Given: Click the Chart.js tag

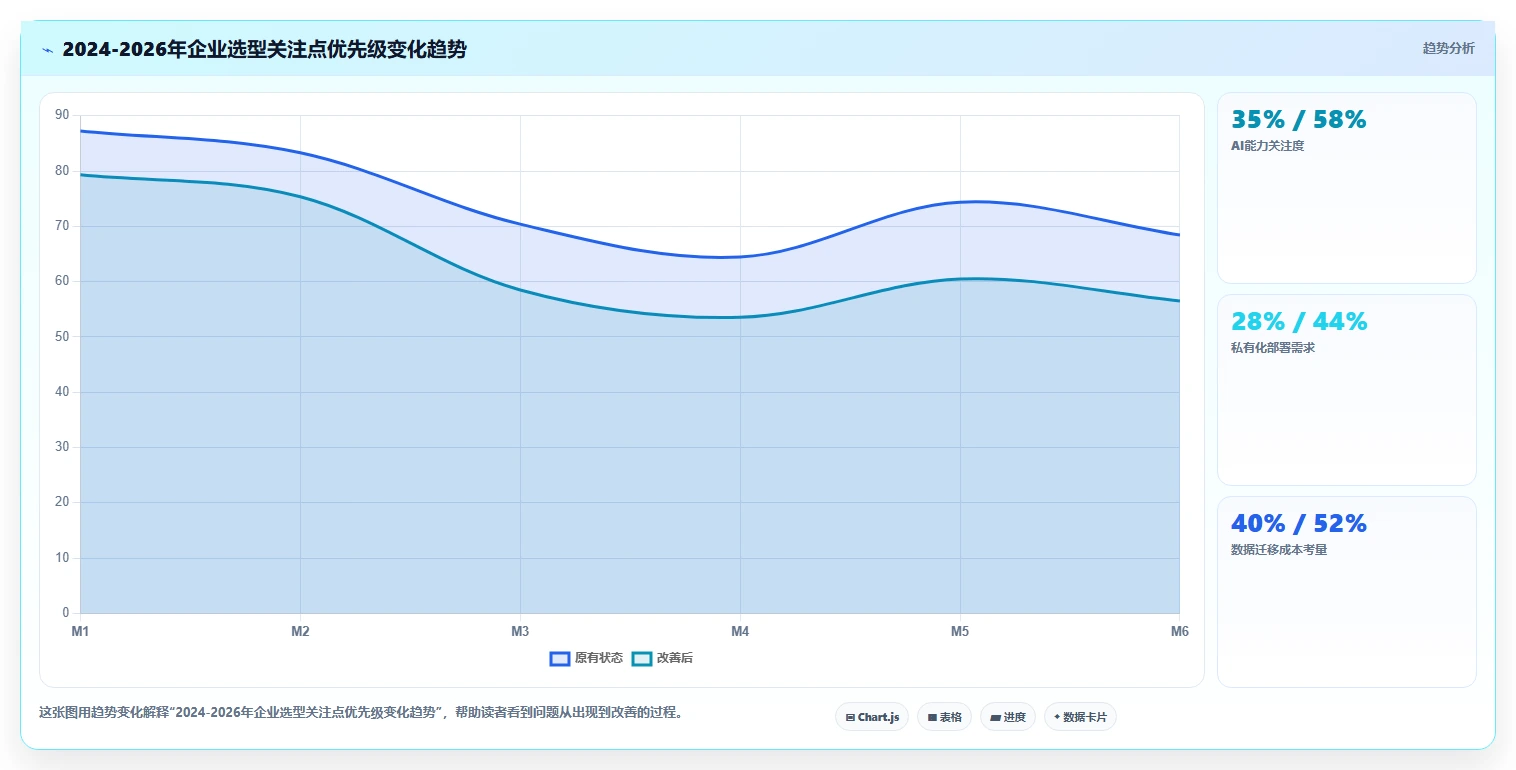Looking at the screenshot, I should (x=872, y=717).
